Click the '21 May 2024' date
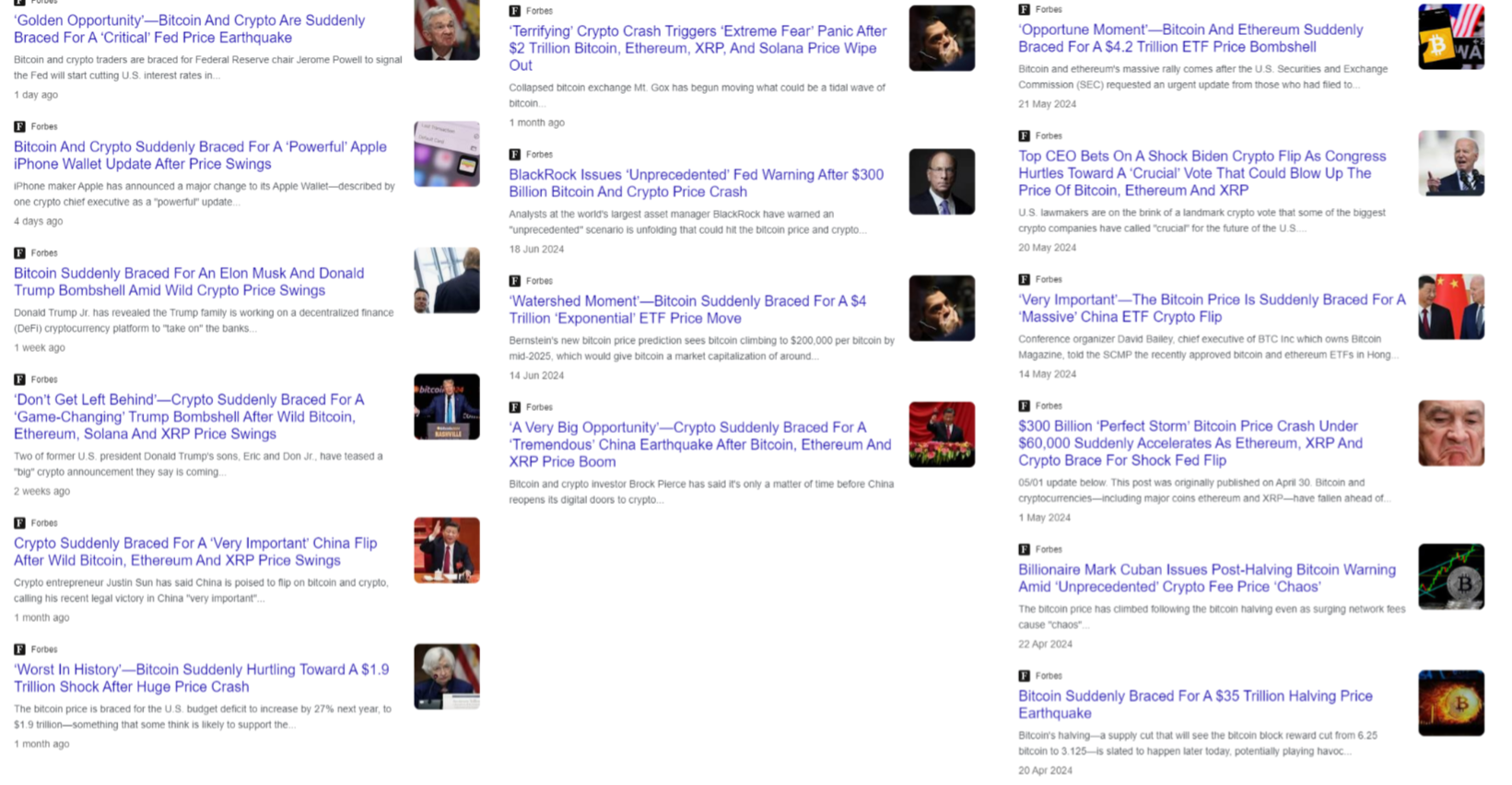This screenshot has width=1512, height=785. (x=1047, y=104)
